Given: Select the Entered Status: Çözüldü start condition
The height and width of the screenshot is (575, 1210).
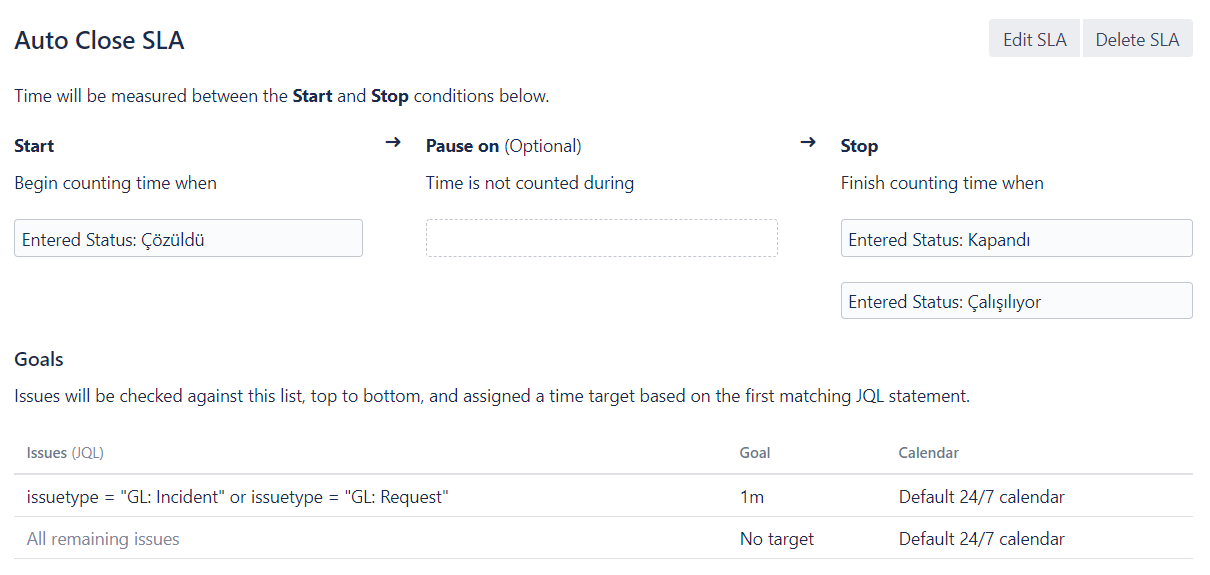Looking at the screenshot, I should click(x=188, y=239).
